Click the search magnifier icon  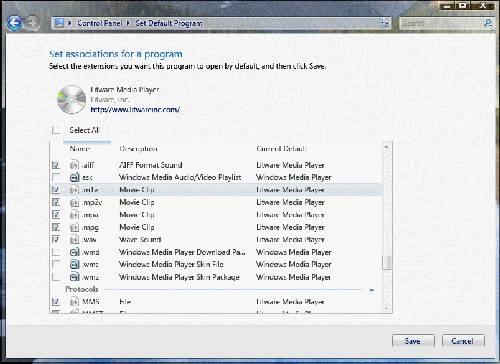[x=488, y=23]
